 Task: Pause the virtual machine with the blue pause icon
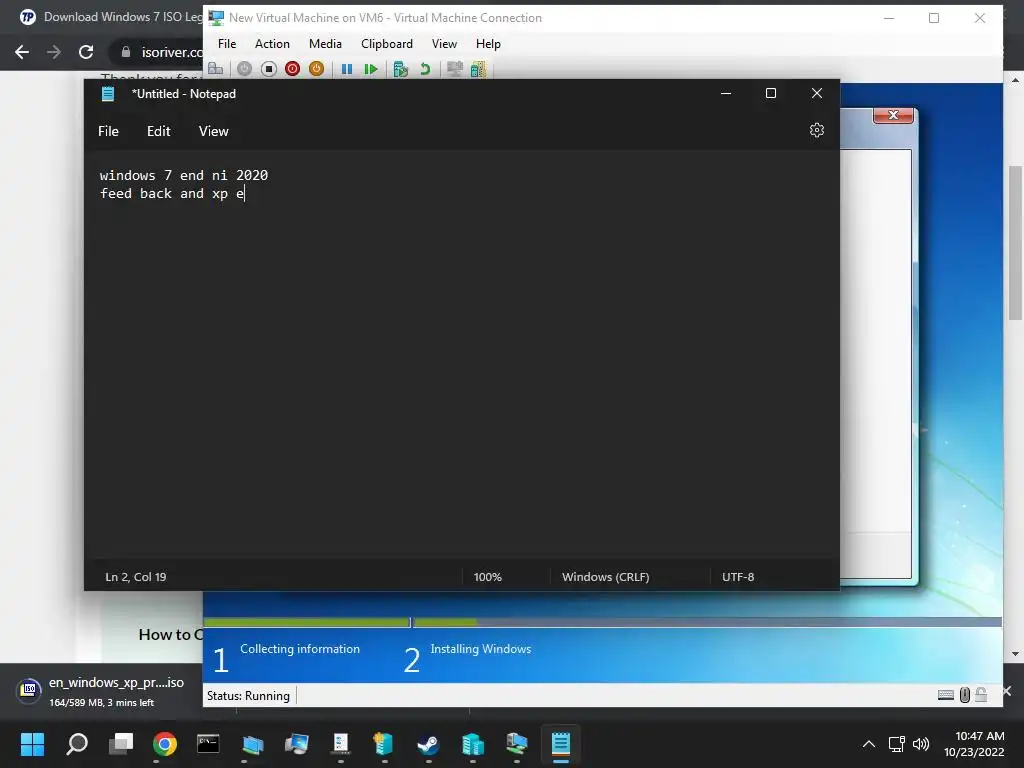point(347,69)
